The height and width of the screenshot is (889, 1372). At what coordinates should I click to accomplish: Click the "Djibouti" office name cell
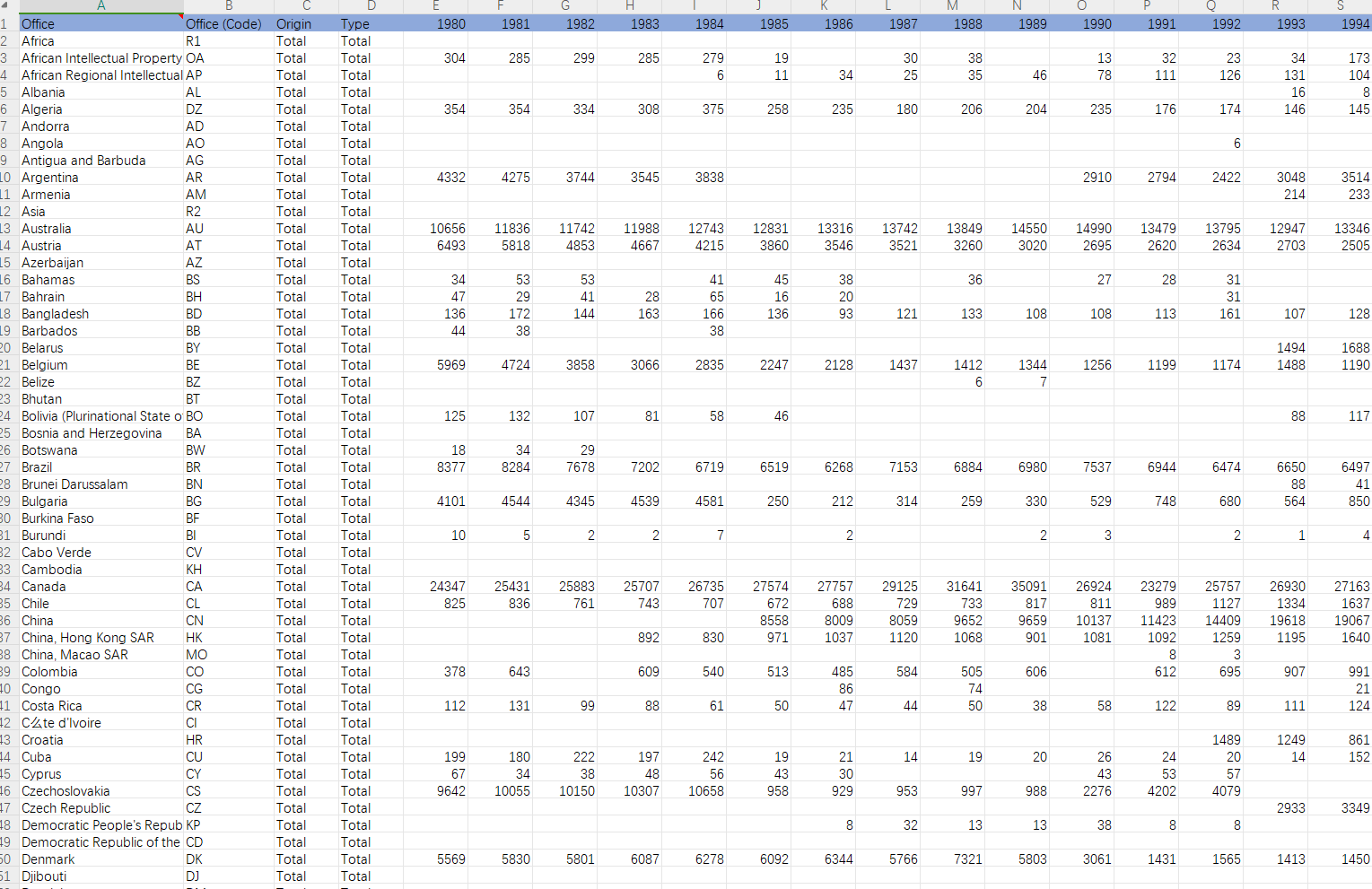coord(101,876)
